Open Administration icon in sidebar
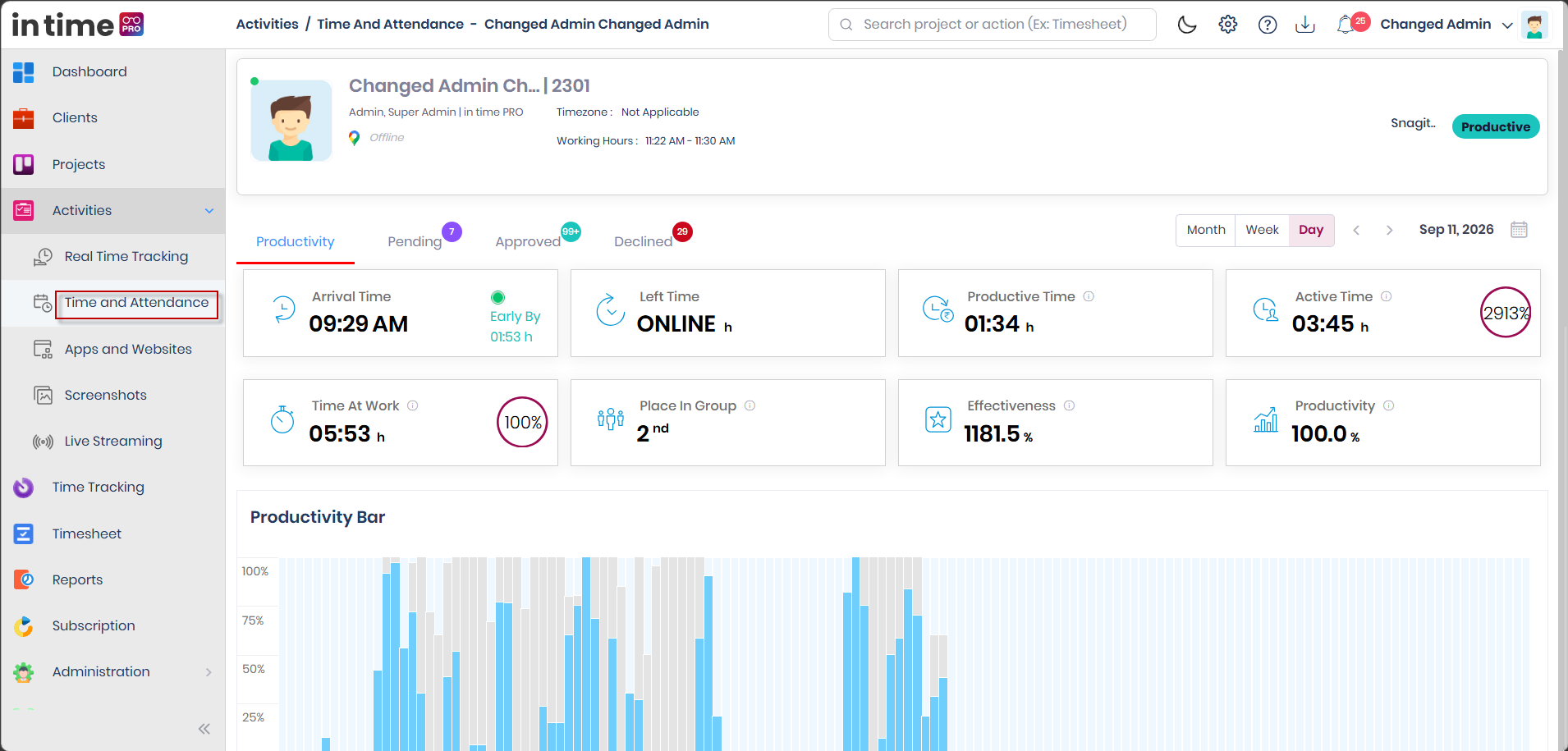1568x751 pixels. coord(24,672)
